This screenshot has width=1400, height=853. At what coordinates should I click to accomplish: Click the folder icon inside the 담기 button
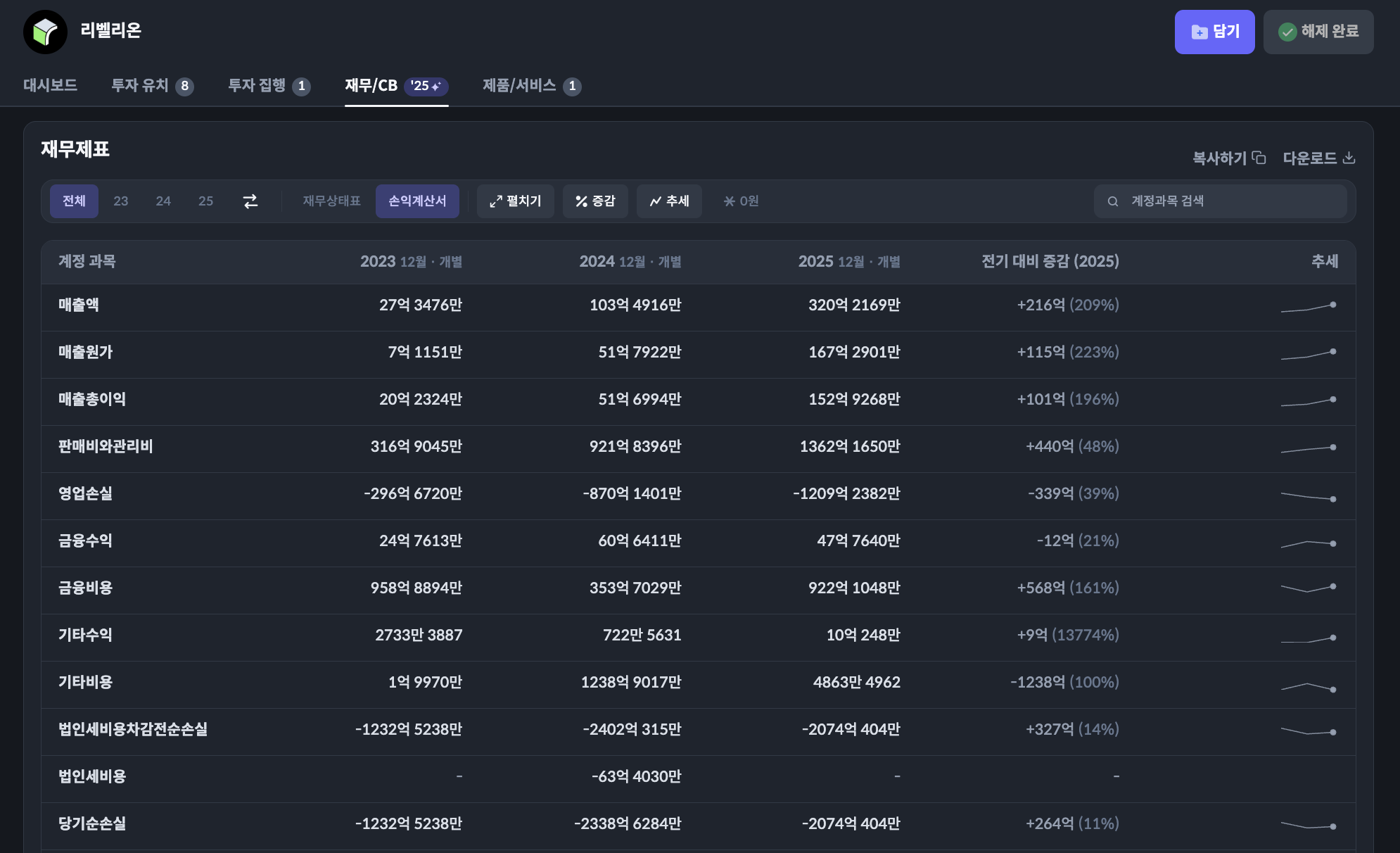(x=1198, y=31)
